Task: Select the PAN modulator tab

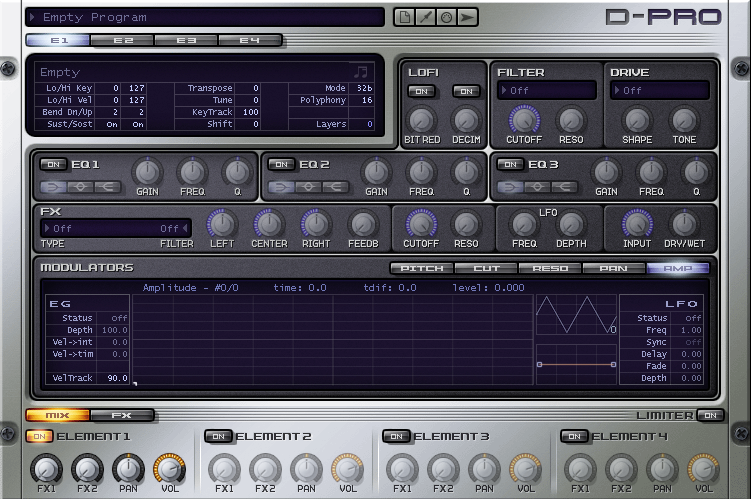Action: (614, 268)
